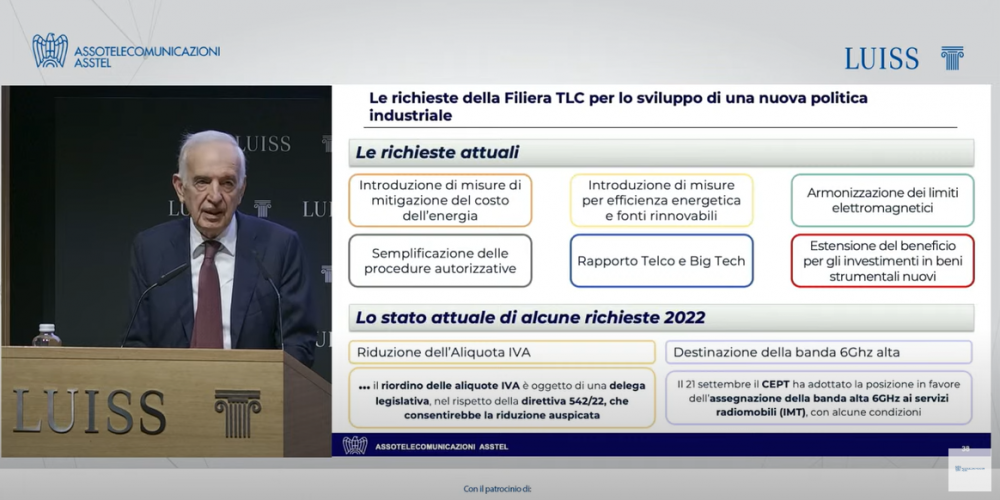Click the 'Con il patrocinio di:' caption

[497, 489]
